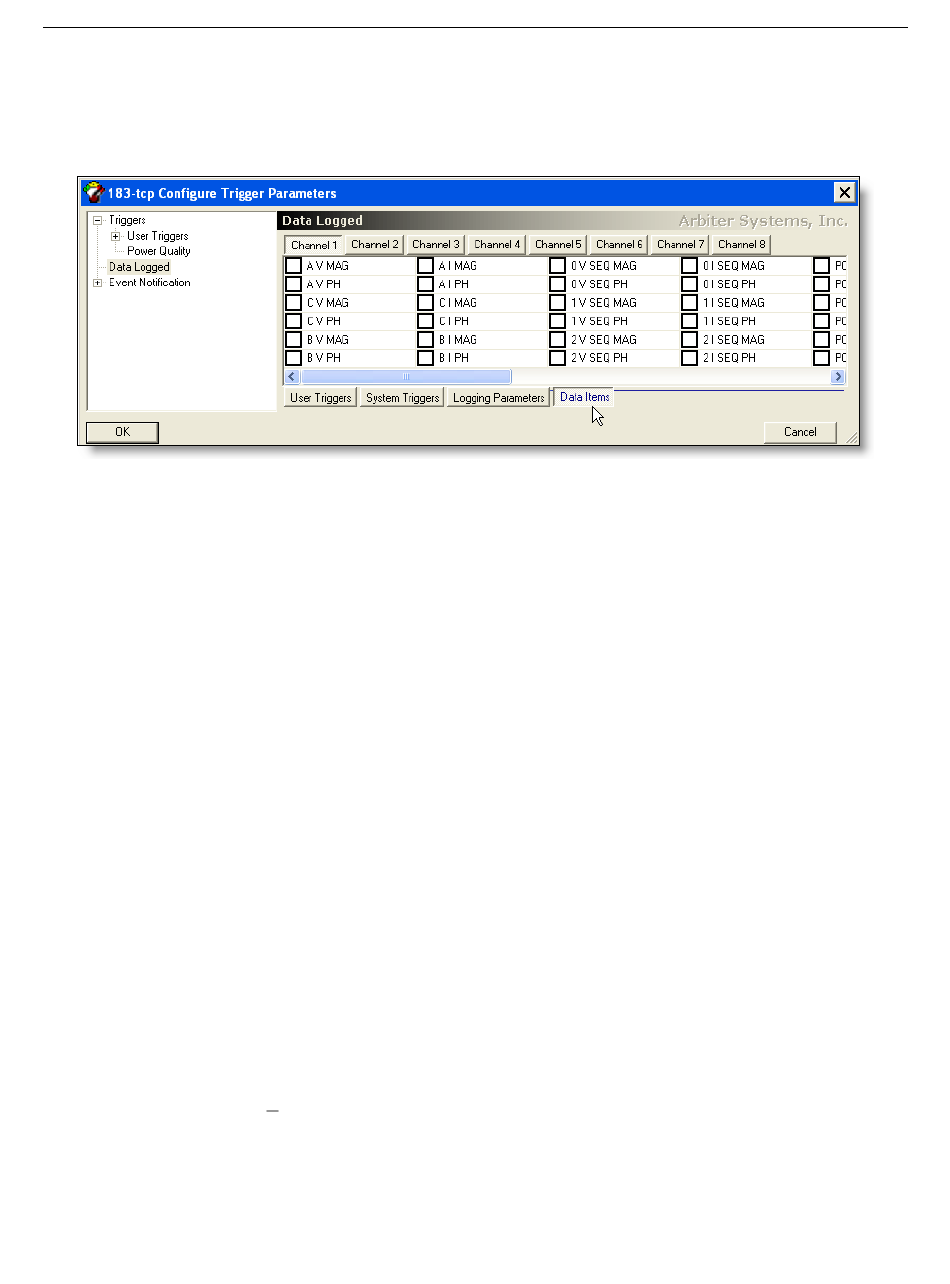Viewport: 950px width, 1284px height.
Task: Check the 1 I SEQ MAG box
Action: 690,303
